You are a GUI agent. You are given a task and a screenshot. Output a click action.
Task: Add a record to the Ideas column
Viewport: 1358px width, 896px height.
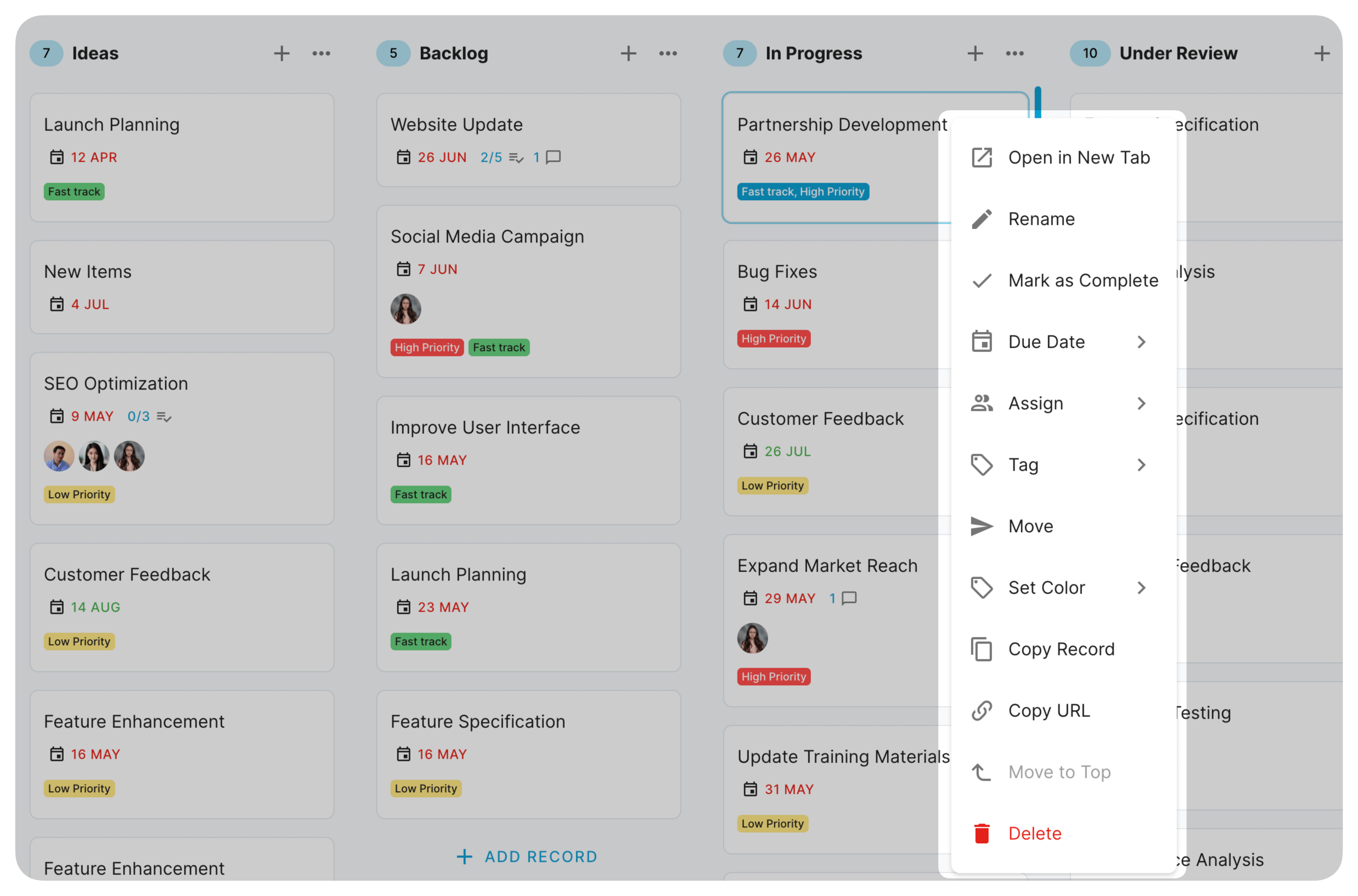tap(281, 54)
